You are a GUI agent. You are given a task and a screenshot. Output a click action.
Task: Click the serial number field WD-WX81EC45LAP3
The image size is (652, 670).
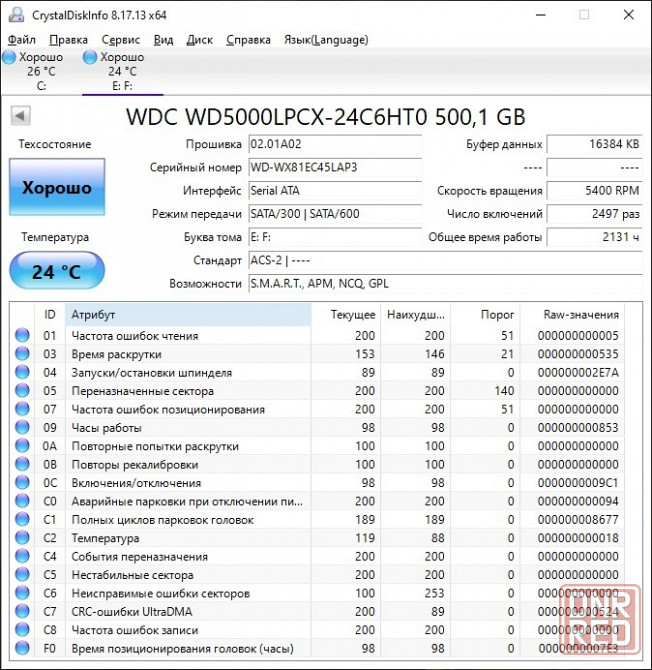click(335, 168)
